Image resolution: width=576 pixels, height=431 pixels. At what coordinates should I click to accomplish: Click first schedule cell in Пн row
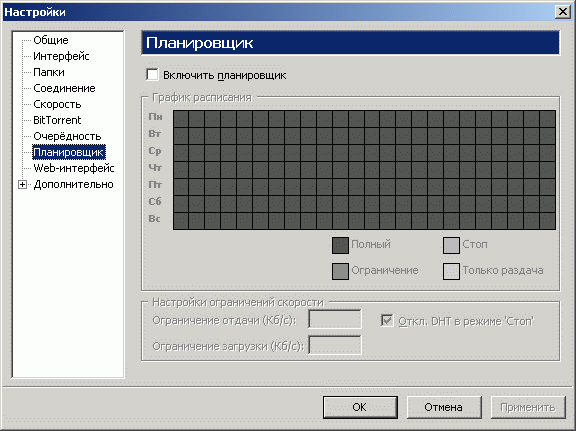(181, 119)
